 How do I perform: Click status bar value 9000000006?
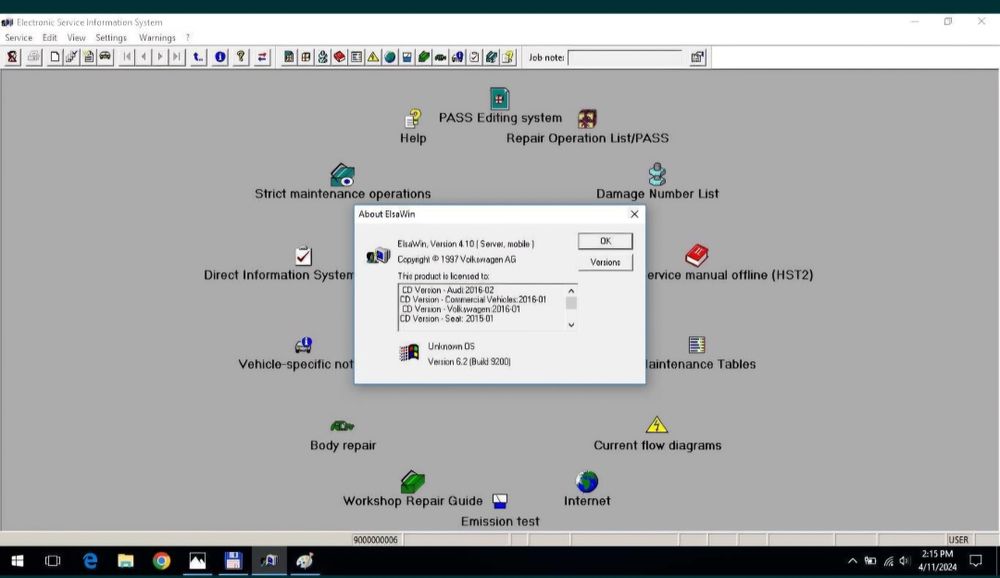tap(376, 540)
